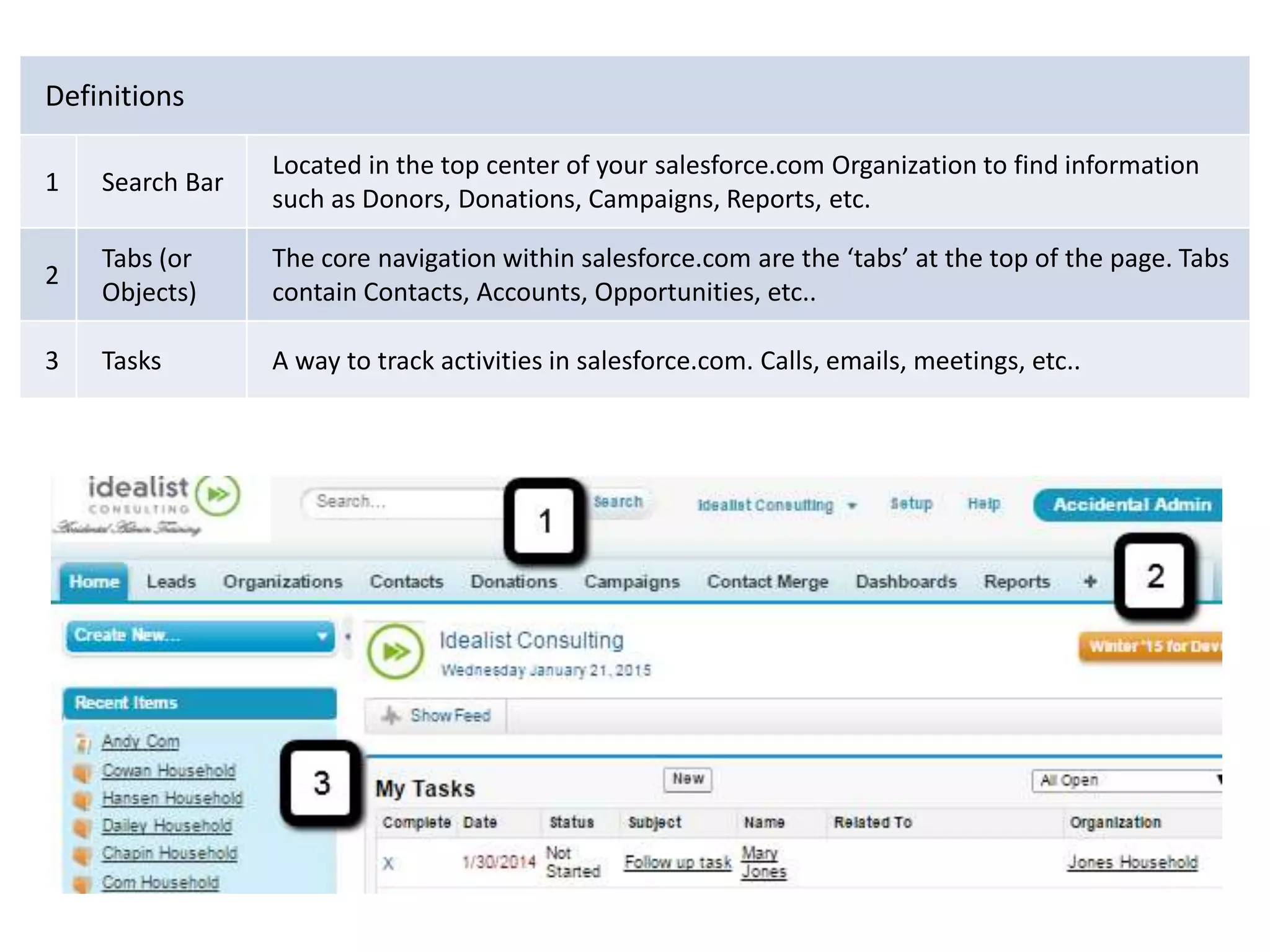Click the Setup link

point(912,504)
